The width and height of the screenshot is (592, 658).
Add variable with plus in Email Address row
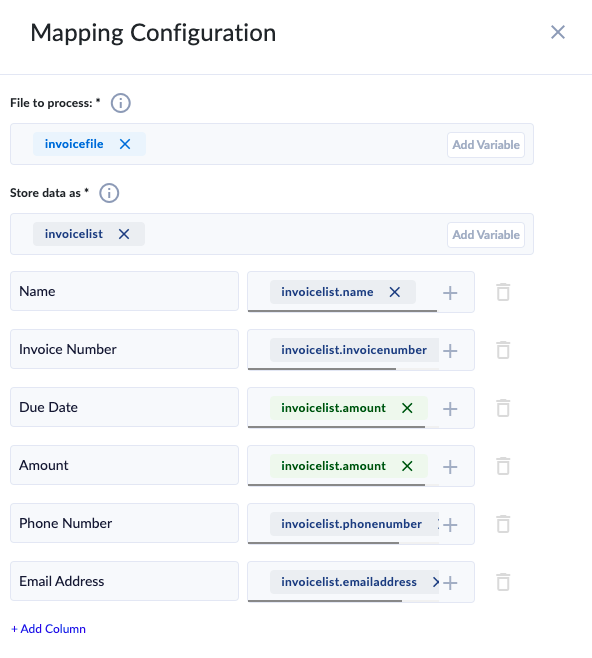point(450,582)
